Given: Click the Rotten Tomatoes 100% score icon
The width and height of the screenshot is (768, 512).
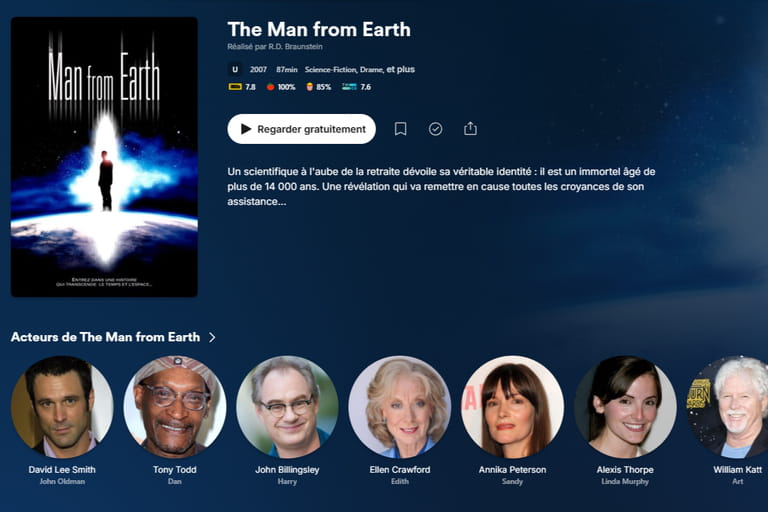Looking at the screenshot, I should click(x=270, y=87).
